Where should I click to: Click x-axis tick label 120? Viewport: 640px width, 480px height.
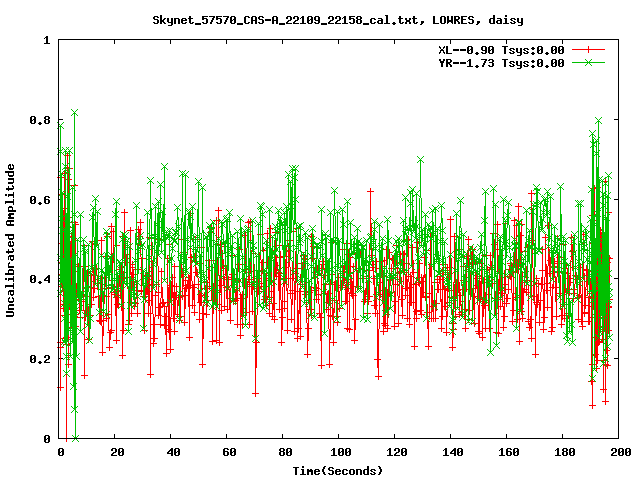point(397,452)
